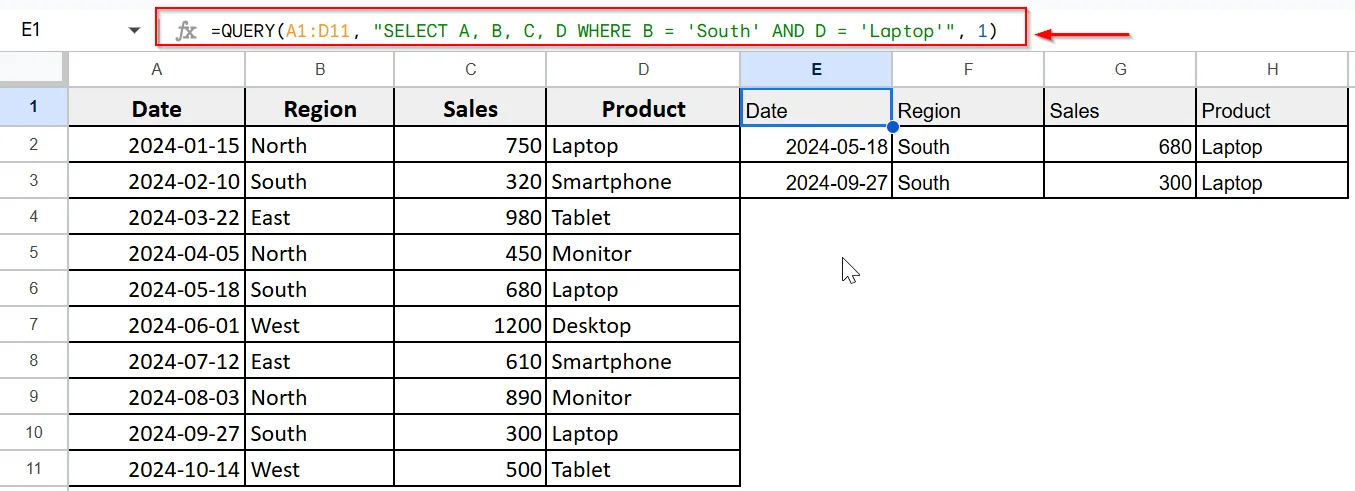
Task: Select column H header
Action: (1272, 69)
